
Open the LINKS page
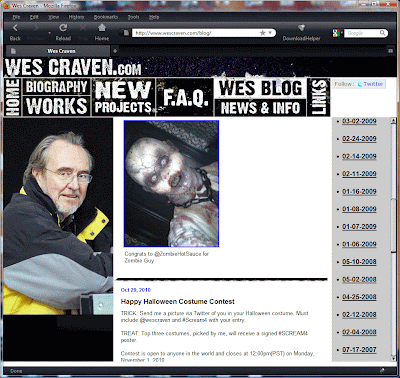click(x=319, y=97)
